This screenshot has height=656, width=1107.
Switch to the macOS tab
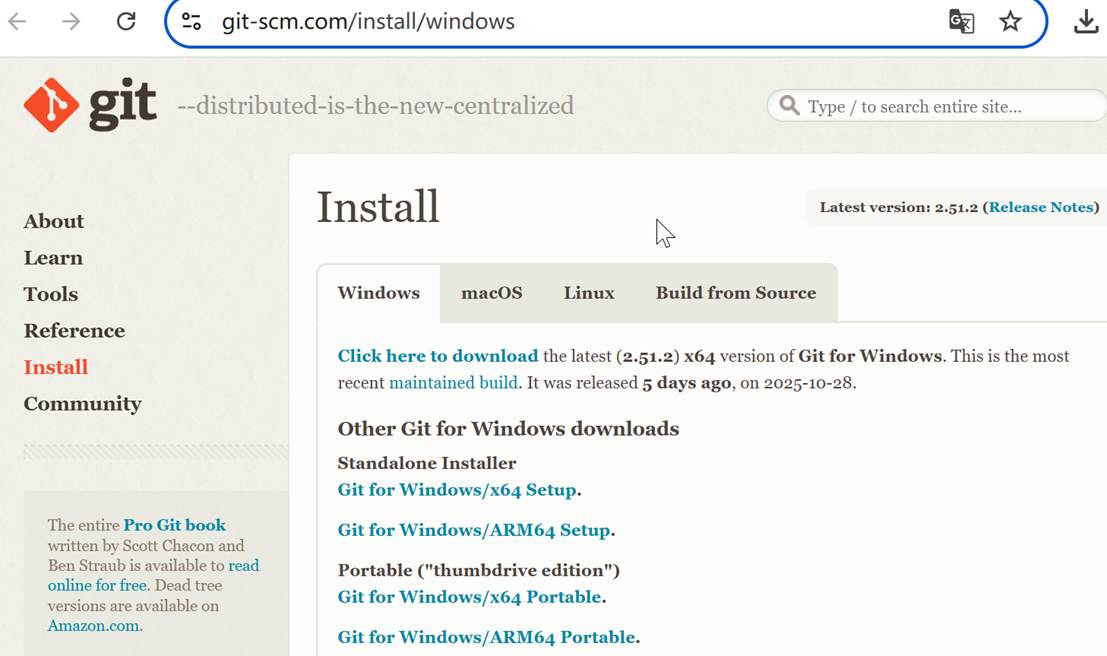(492, 293)
